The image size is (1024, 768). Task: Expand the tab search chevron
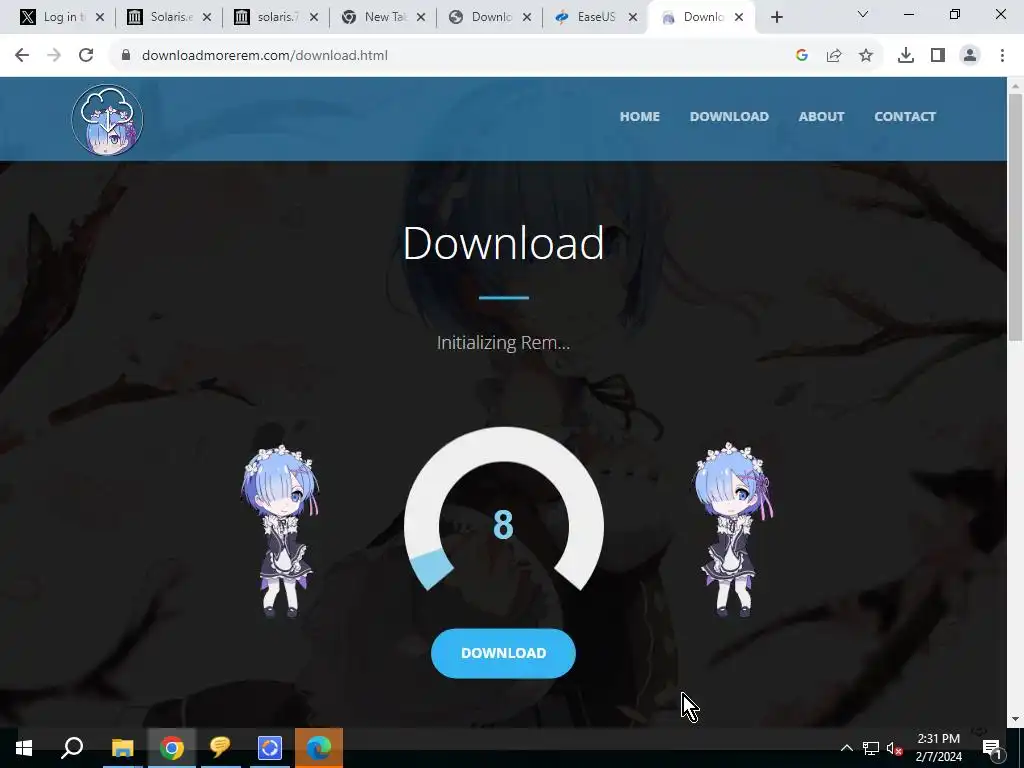tap(863, 14)
